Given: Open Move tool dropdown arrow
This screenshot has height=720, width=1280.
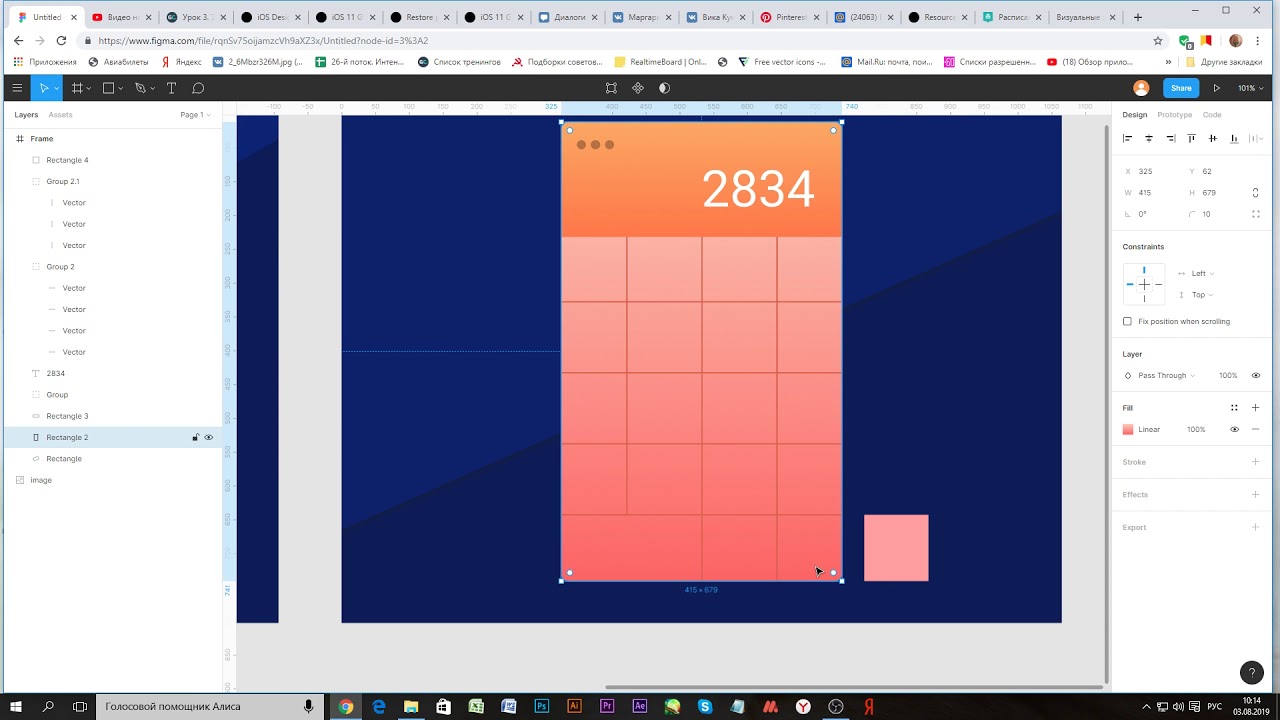Looking at the screenshot, I should point(56,89).
